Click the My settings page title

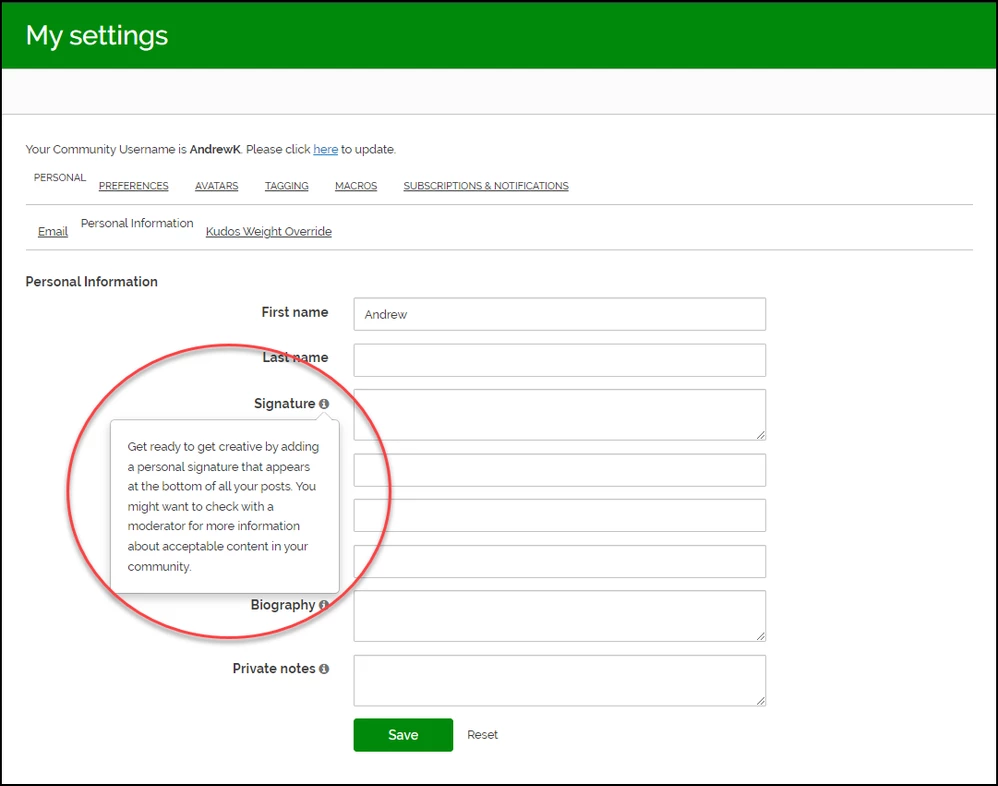(x=97, y=36)
